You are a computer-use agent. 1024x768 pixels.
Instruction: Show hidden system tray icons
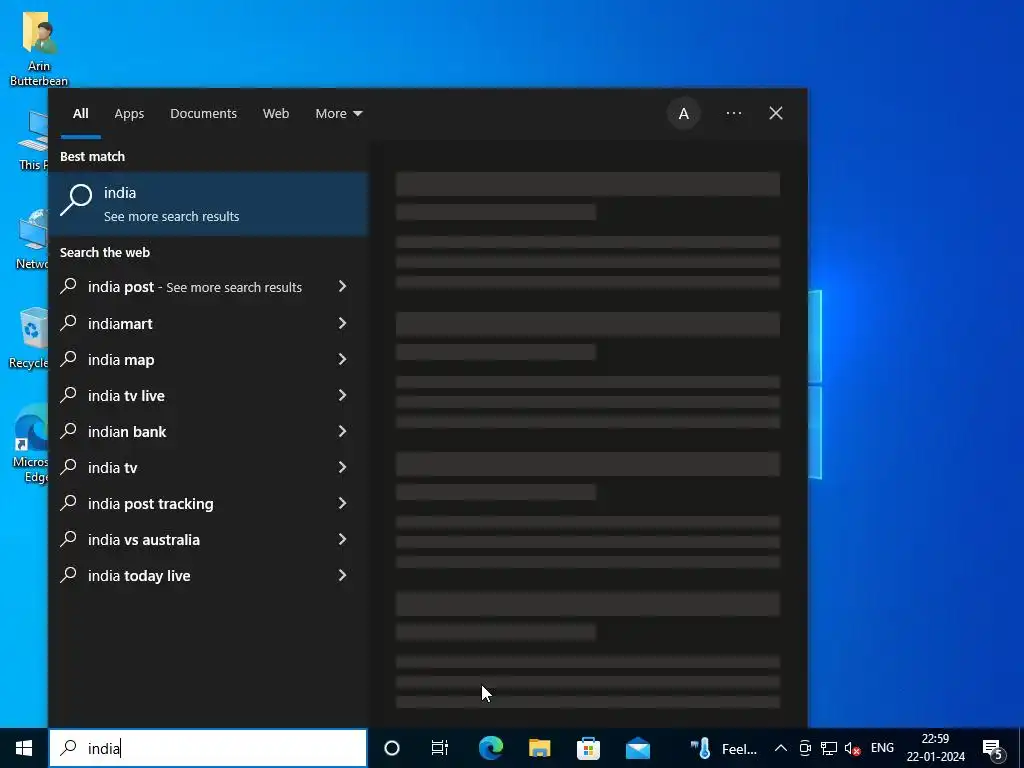(780, 748)
